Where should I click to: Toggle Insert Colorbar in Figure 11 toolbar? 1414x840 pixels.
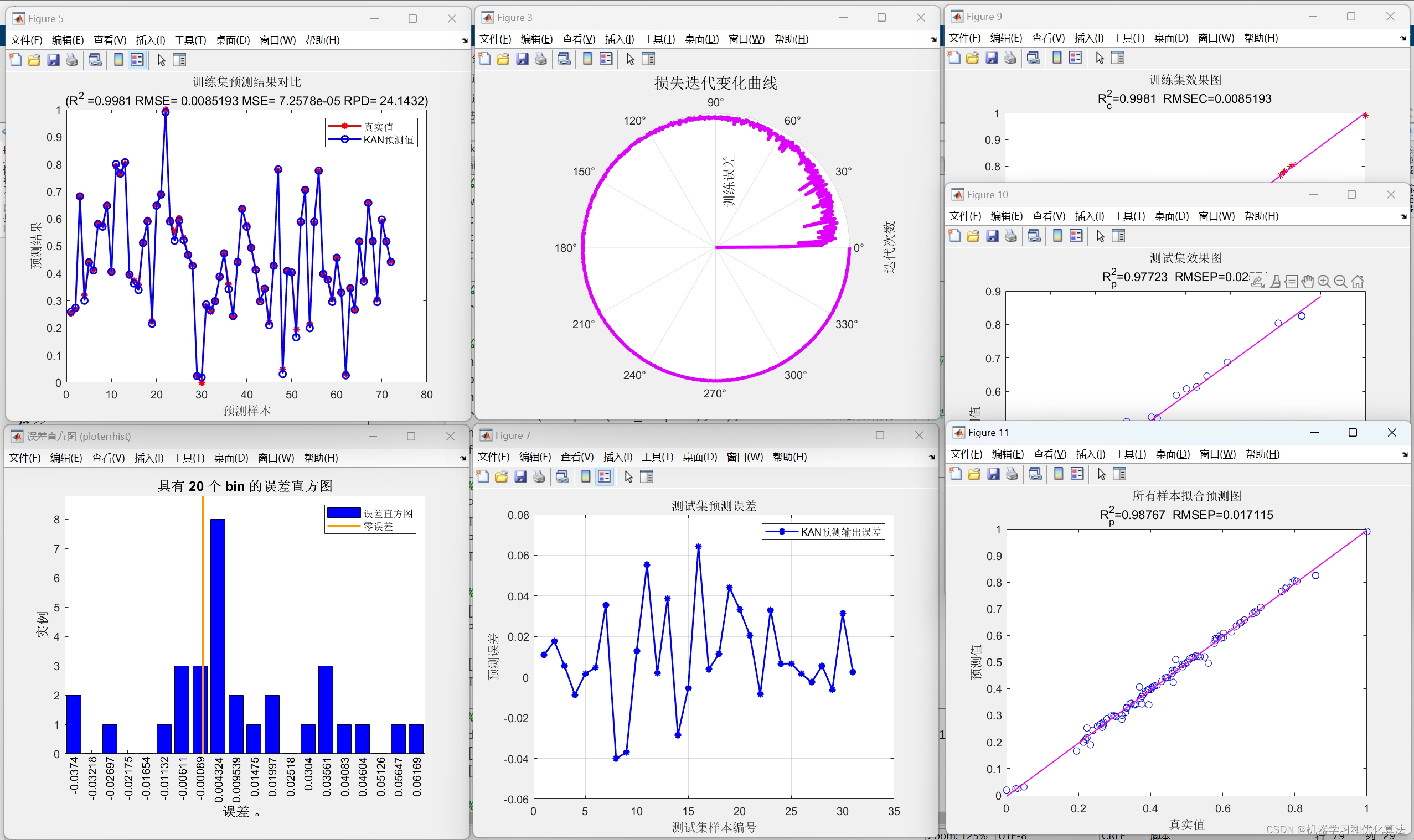pyautogui.click(x=1059, y=474)
